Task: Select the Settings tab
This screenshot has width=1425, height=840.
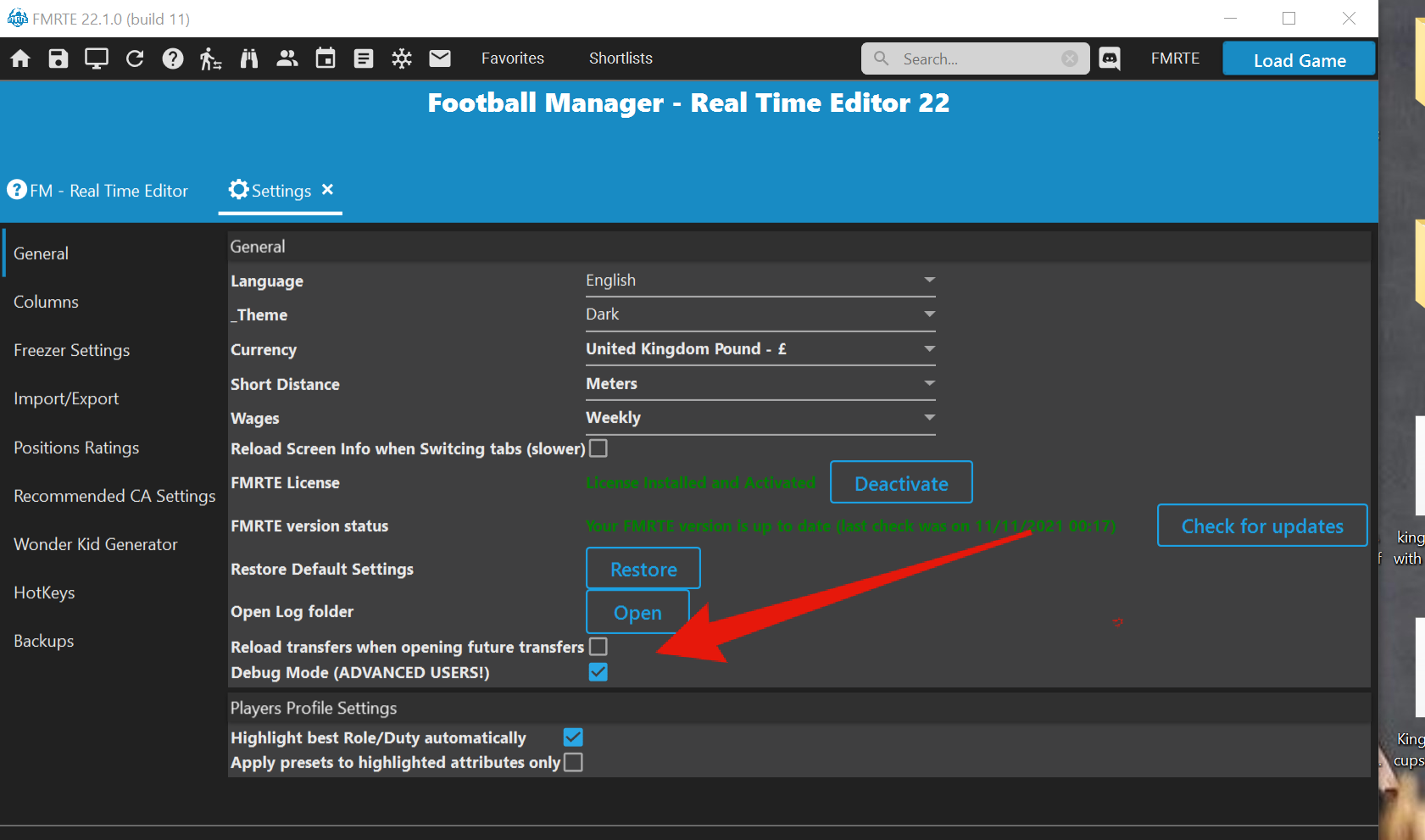Action: [281, 191]
